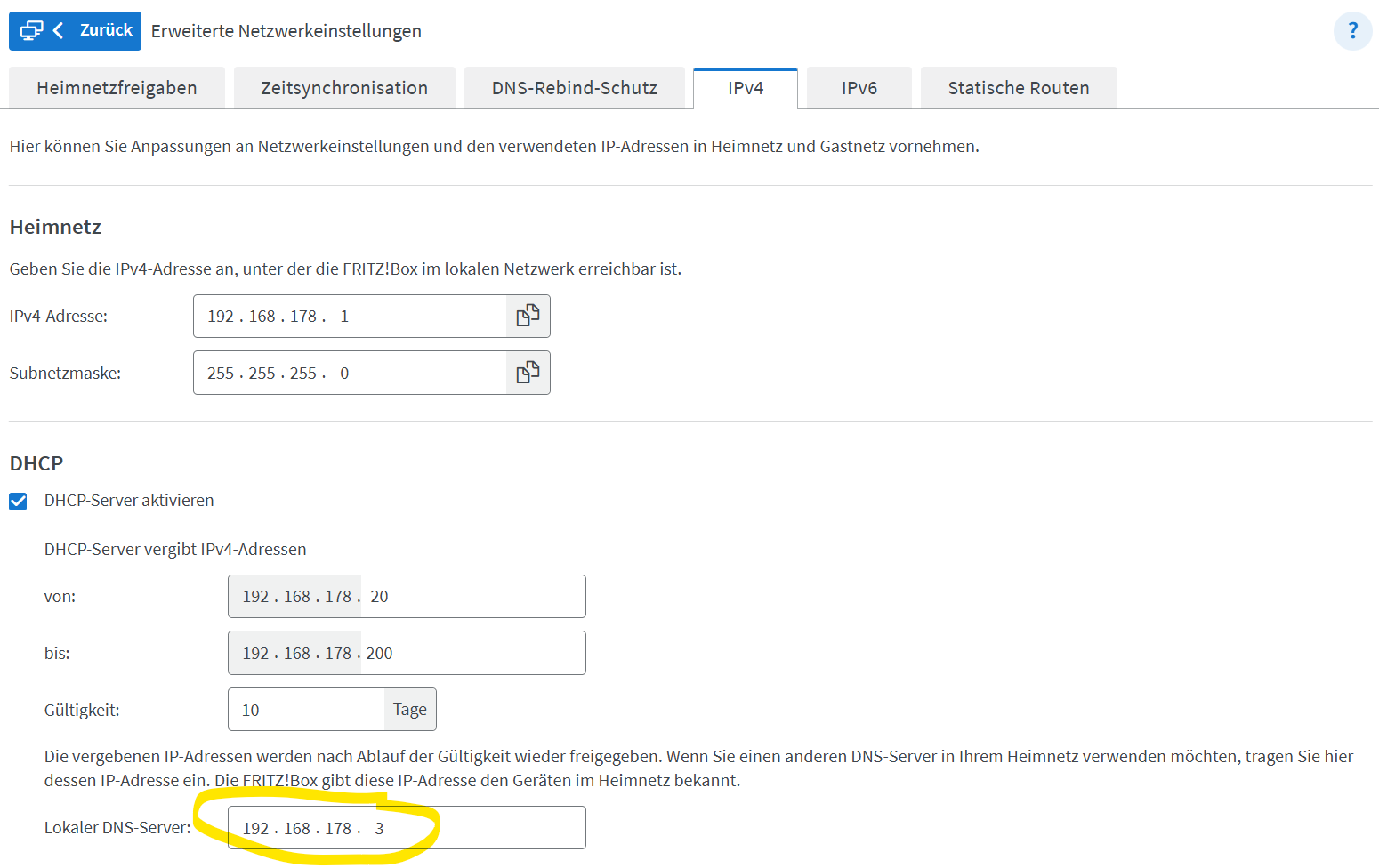Toggle the DHCP-Server aktivieren checkbox
The height and width of the screenshot is (868, 1379).
tap(18, 502)
